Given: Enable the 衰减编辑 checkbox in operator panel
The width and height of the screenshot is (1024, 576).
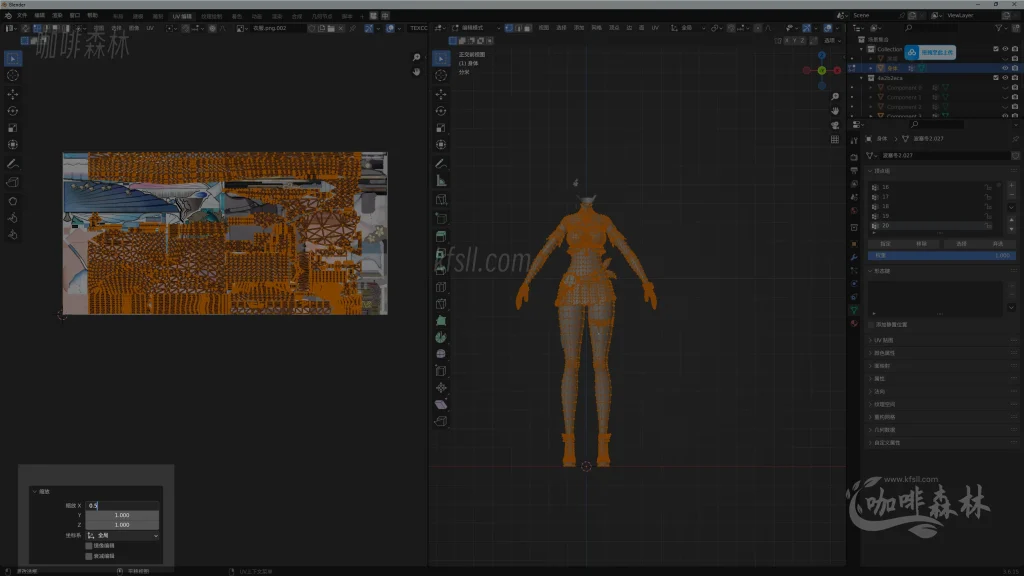Looking at the screenshot, I should [89, 556].
